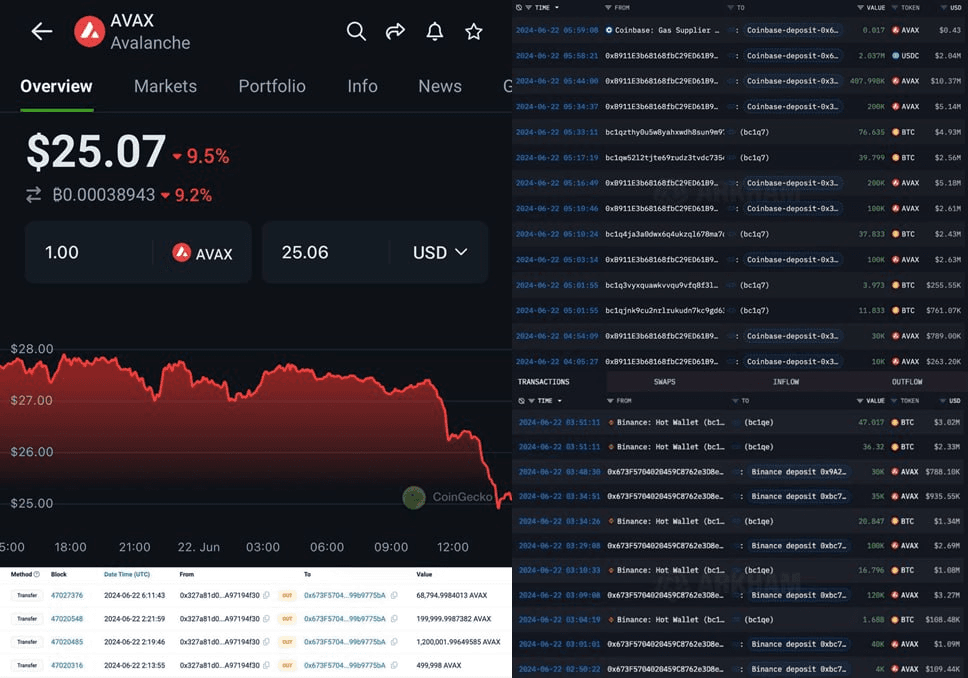Open the TIME sort arrow under the Transactions tab
This screenshot has height=678, width=968.
(559, 401)
